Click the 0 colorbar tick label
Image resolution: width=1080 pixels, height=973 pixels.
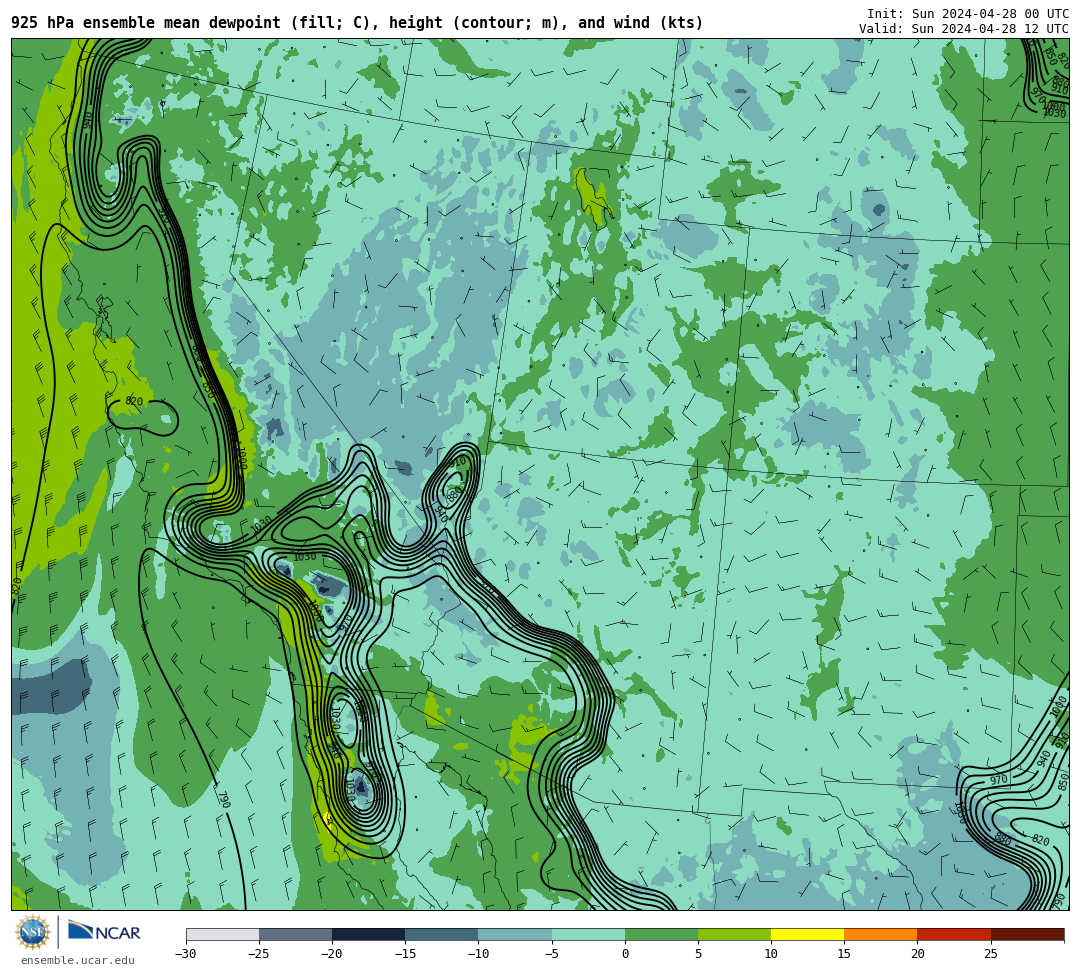coord(625,954)
